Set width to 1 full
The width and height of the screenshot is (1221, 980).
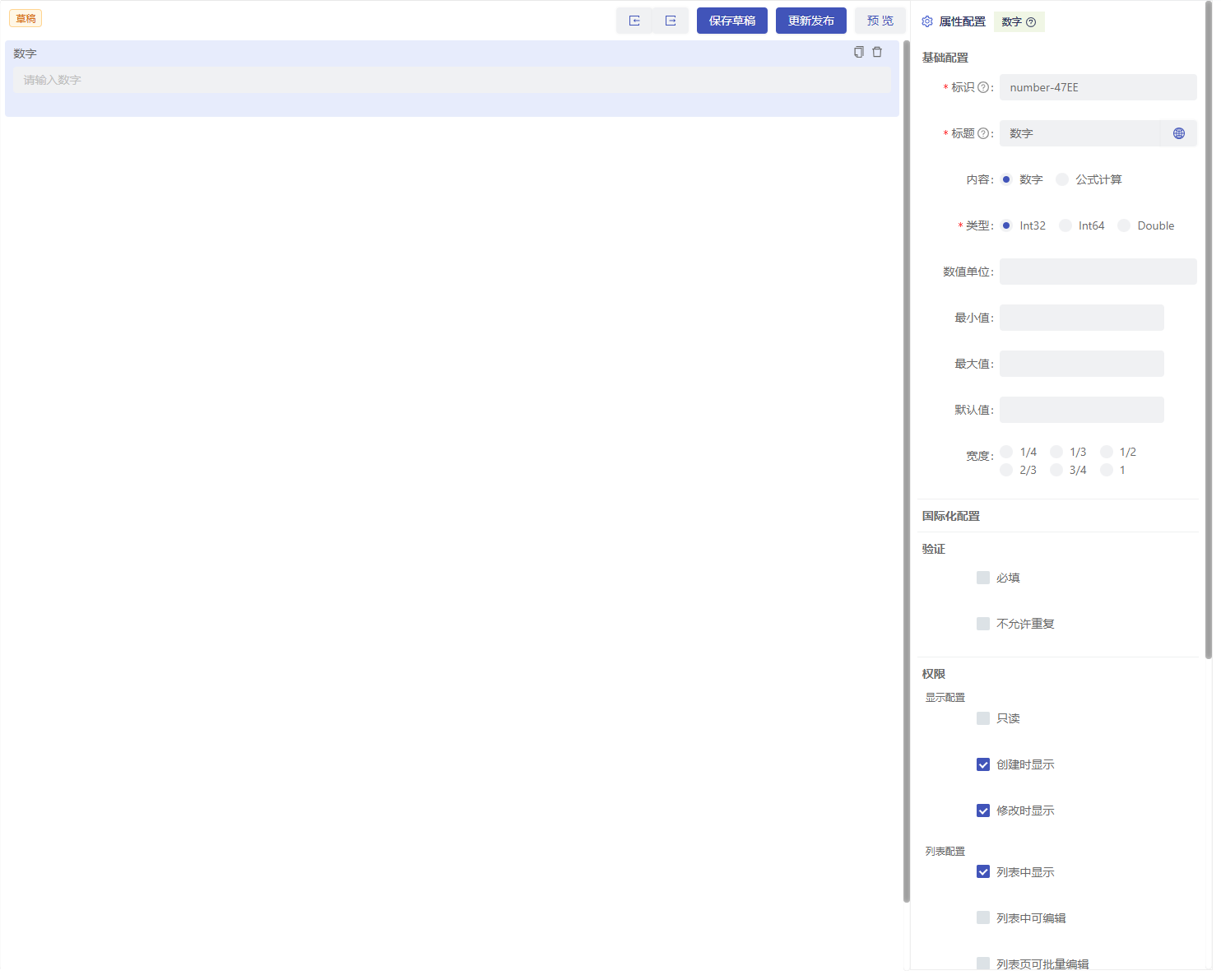click(1107, 470)
